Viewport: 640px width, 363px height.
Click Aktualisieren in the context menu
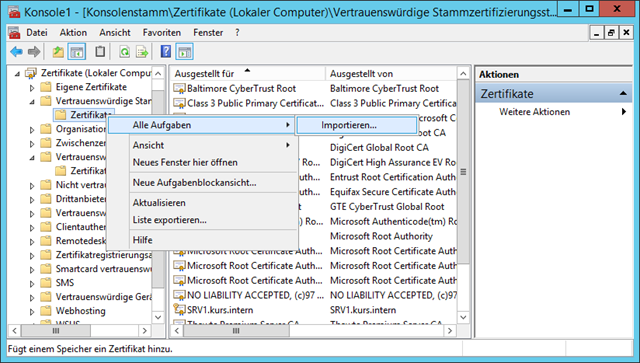(x=202, y=203)
